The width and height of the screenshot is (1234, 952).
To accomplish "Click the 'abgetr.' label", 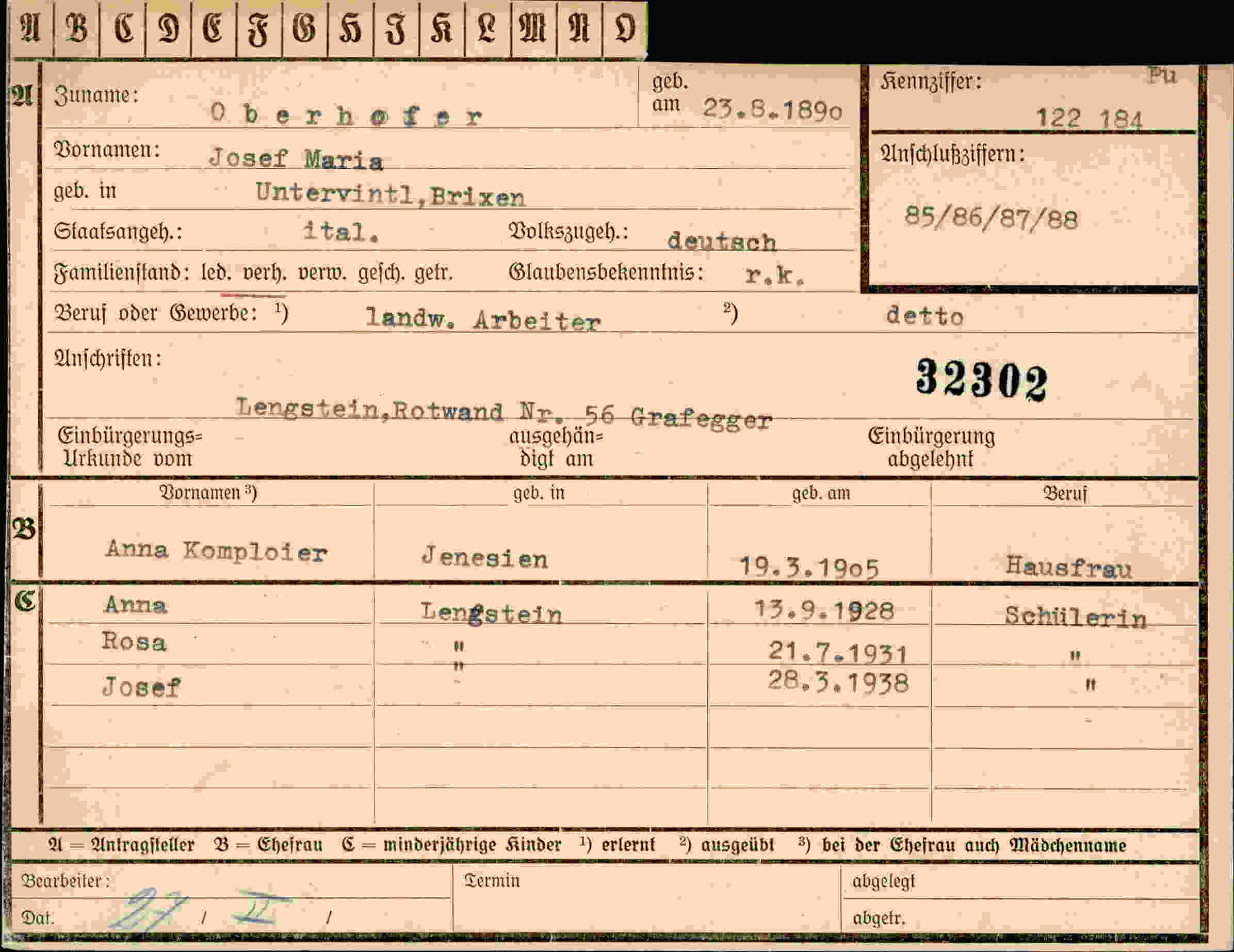I will [879, 918].
